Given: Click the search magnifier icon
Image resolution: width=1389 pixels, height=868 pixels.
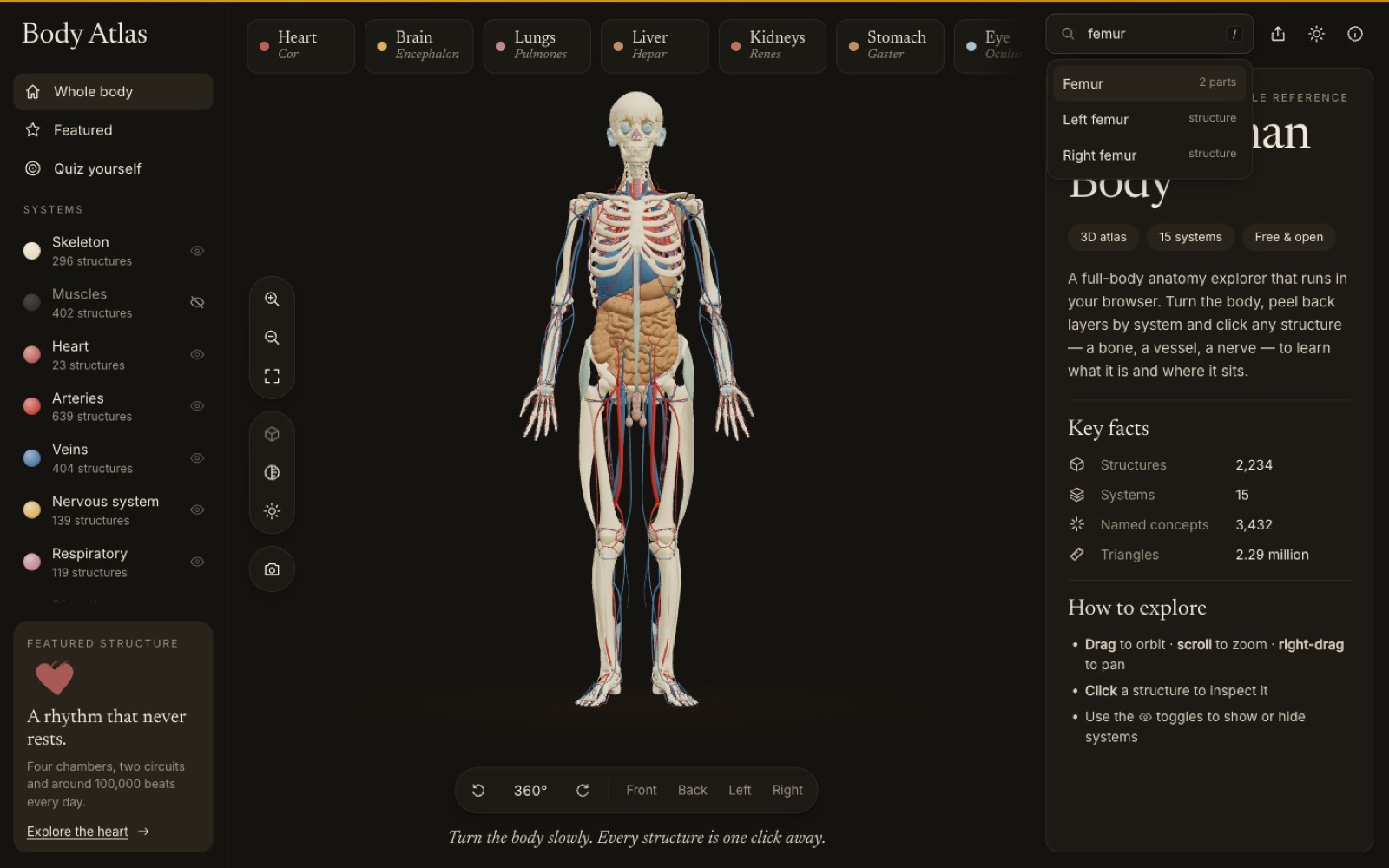Looking at the screenshot, I should (x=1068, y=34).
